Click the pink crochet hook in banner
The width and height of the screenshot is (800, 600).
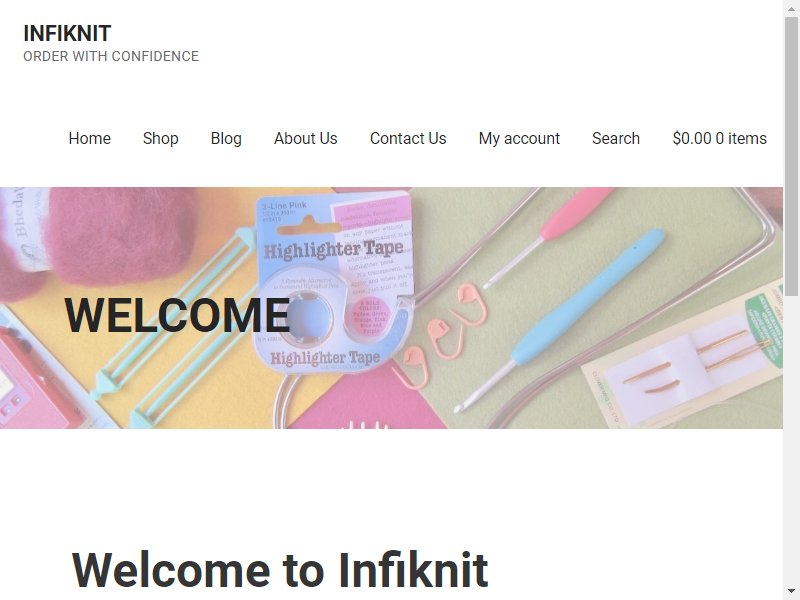point(548,237)
